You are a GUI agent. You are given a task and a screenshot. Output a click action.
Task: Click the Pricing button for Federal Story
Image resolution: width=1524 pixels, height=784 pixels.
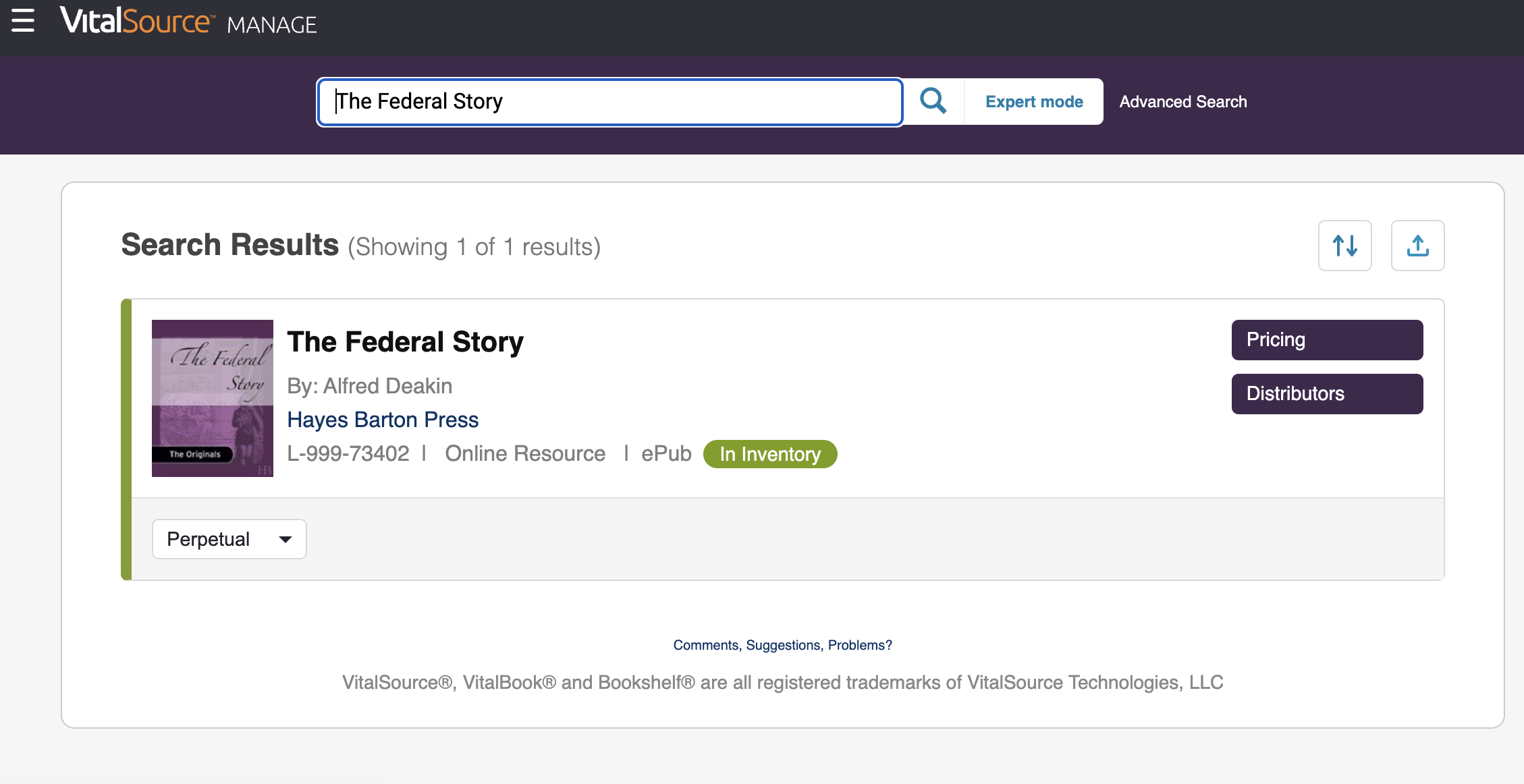pyautogui.click(x=1327, y=340)
